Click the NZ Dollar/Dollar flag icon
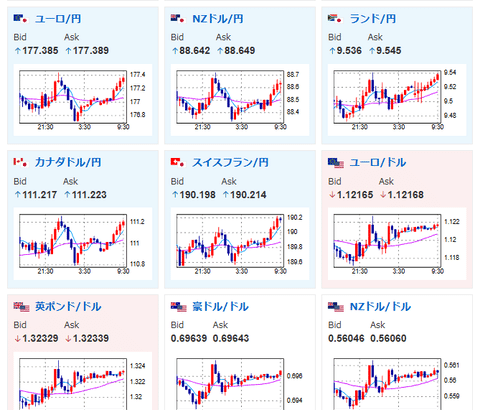The height and width of the screenshot is (410, 480). click(336, 307)
